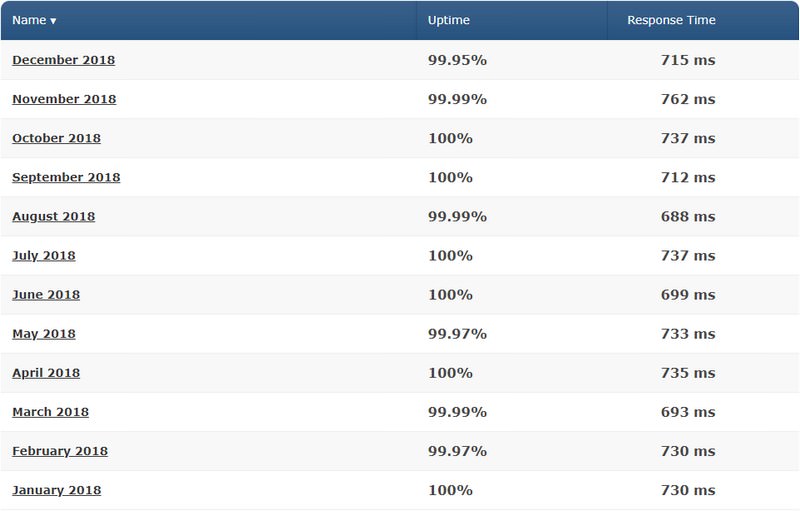Open the February 2018 link
The height and width of the screenshot is (511, 800).
pos(60,450)
